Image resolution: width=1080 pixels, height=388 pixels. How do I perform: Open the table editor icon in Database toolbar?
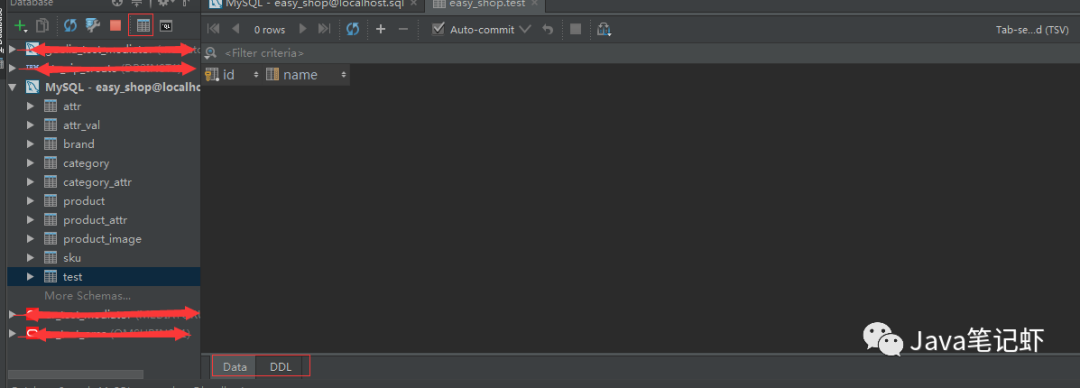pos(143,26)
